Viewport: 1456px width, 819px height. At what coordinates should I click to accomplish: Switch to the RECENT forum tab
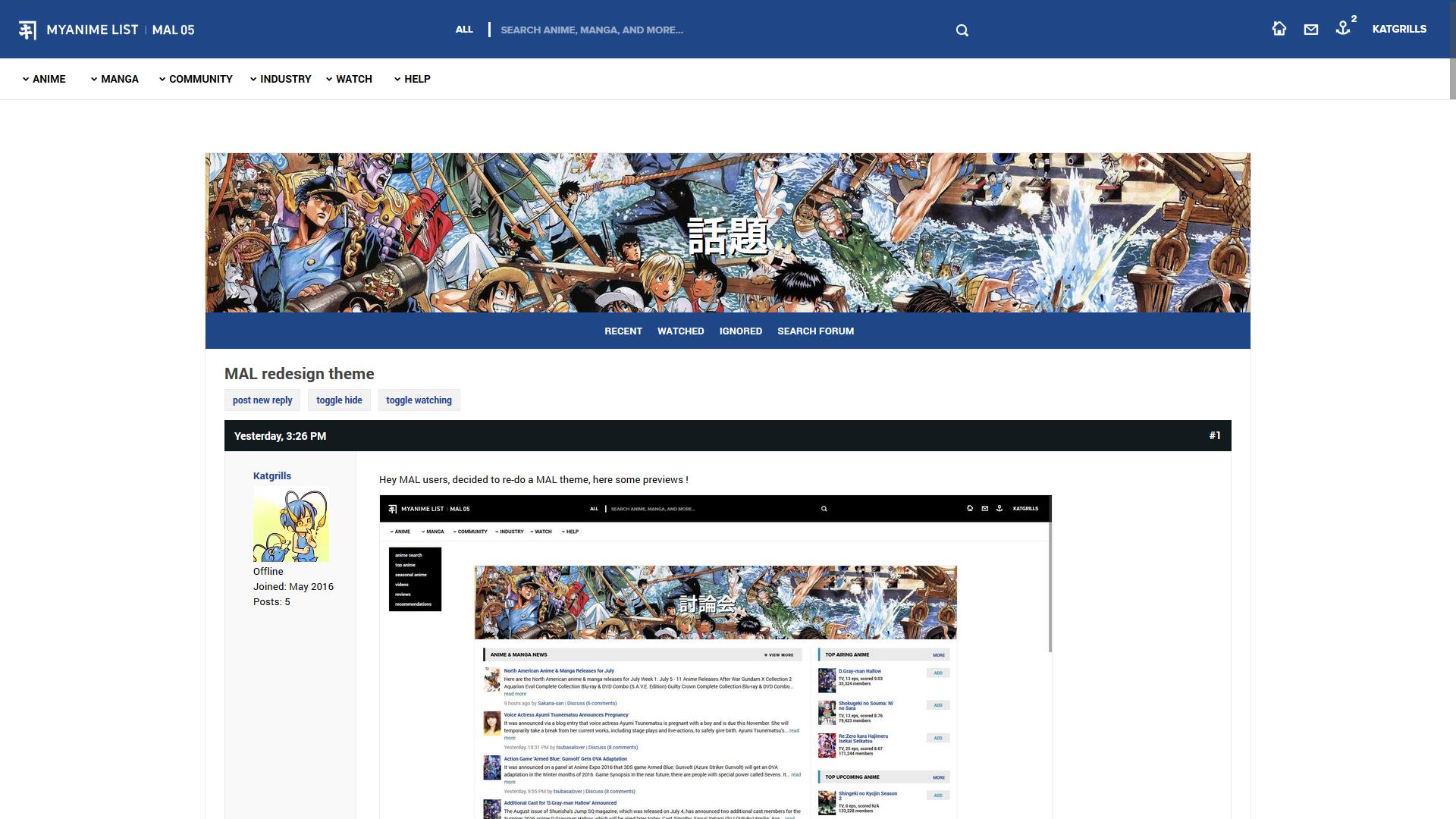tap(623, 331)
